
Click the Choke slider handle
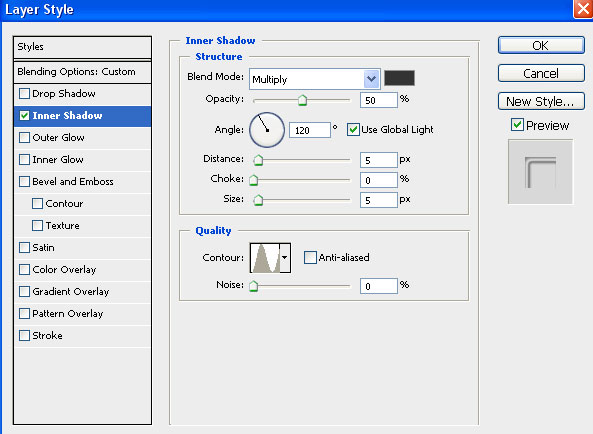coord(254,180)
